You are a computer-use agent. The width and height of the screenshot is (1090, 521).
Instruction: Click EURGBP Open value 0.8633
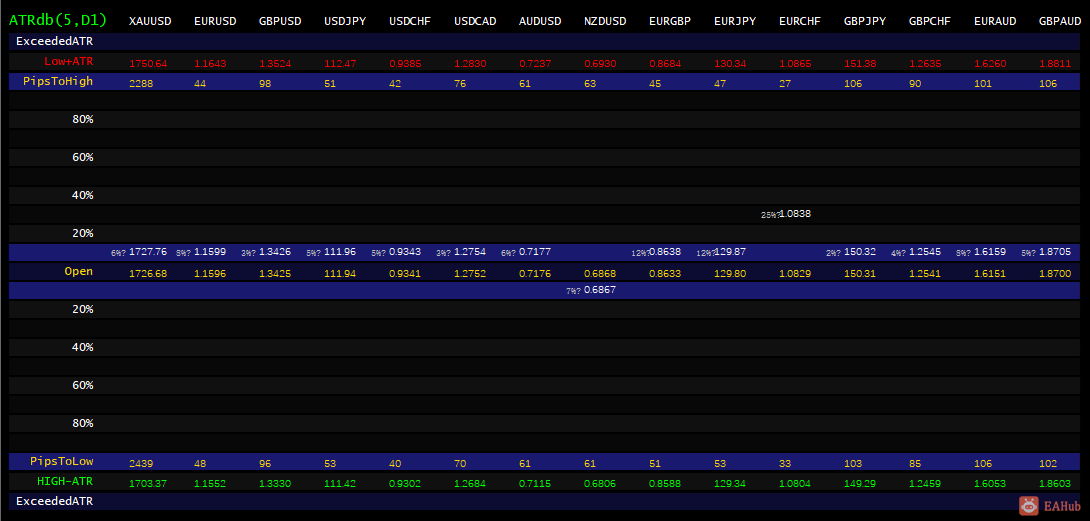(x=665, y=274)
